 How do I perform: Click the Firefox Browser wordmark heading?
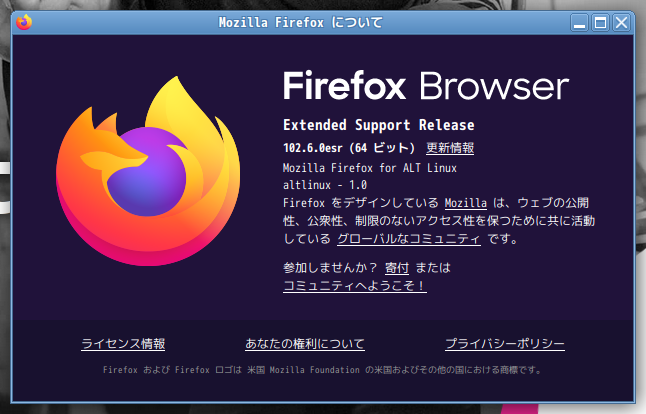coord(426,86)
